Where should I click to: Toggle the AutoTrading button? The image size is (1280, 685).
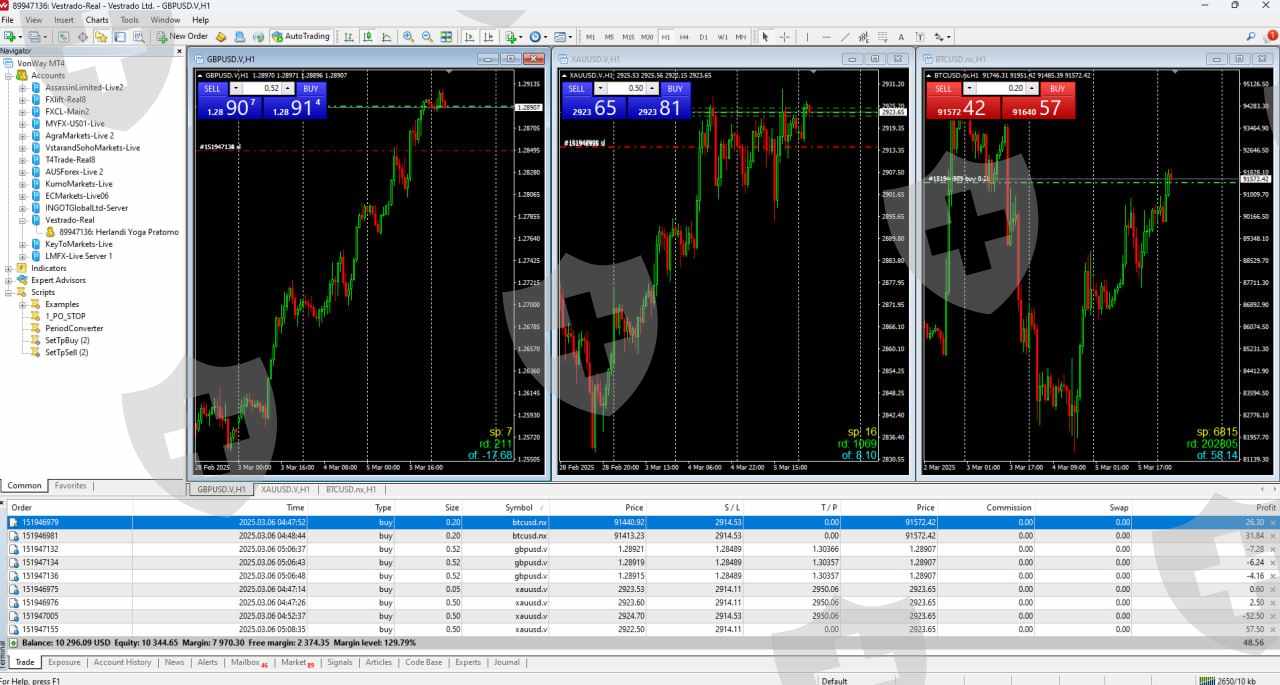tap(300, 37)
